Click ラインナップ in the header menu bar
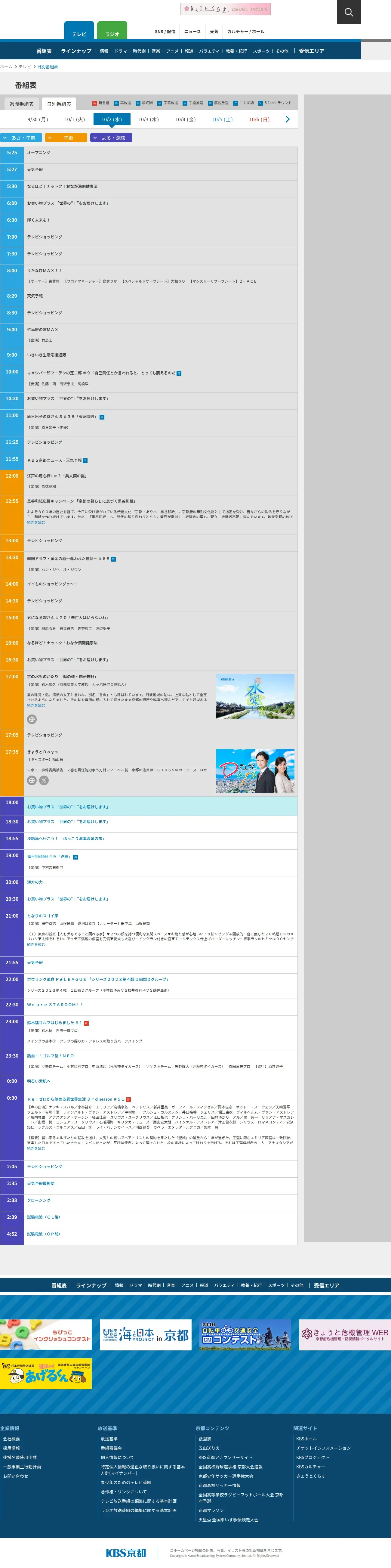 76,51
